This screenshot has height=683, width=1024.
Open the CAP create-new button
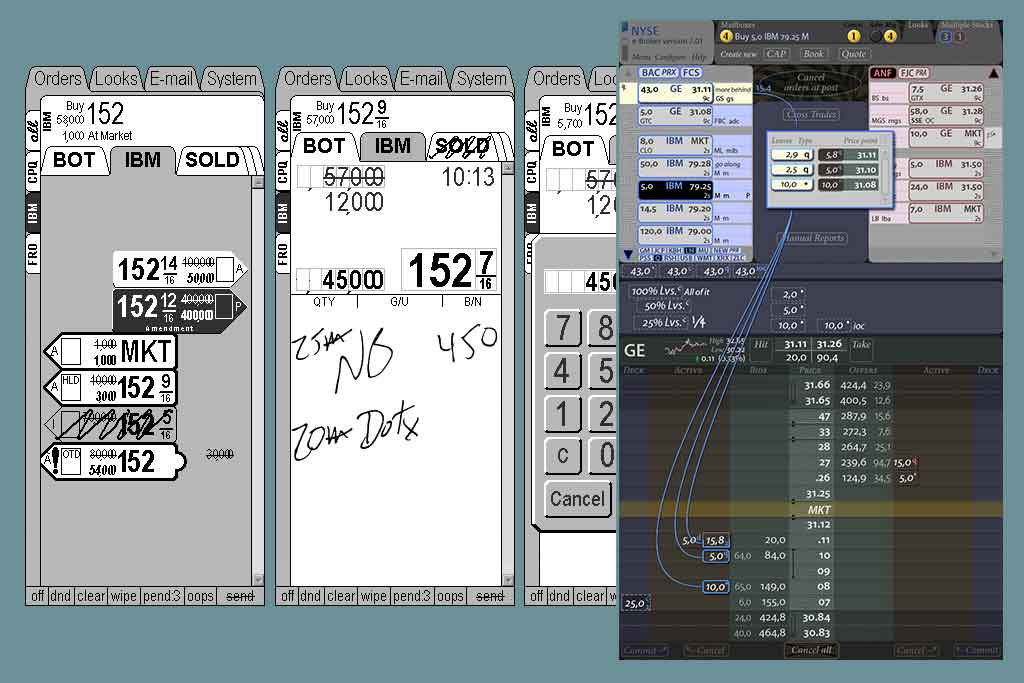[776, 54]
